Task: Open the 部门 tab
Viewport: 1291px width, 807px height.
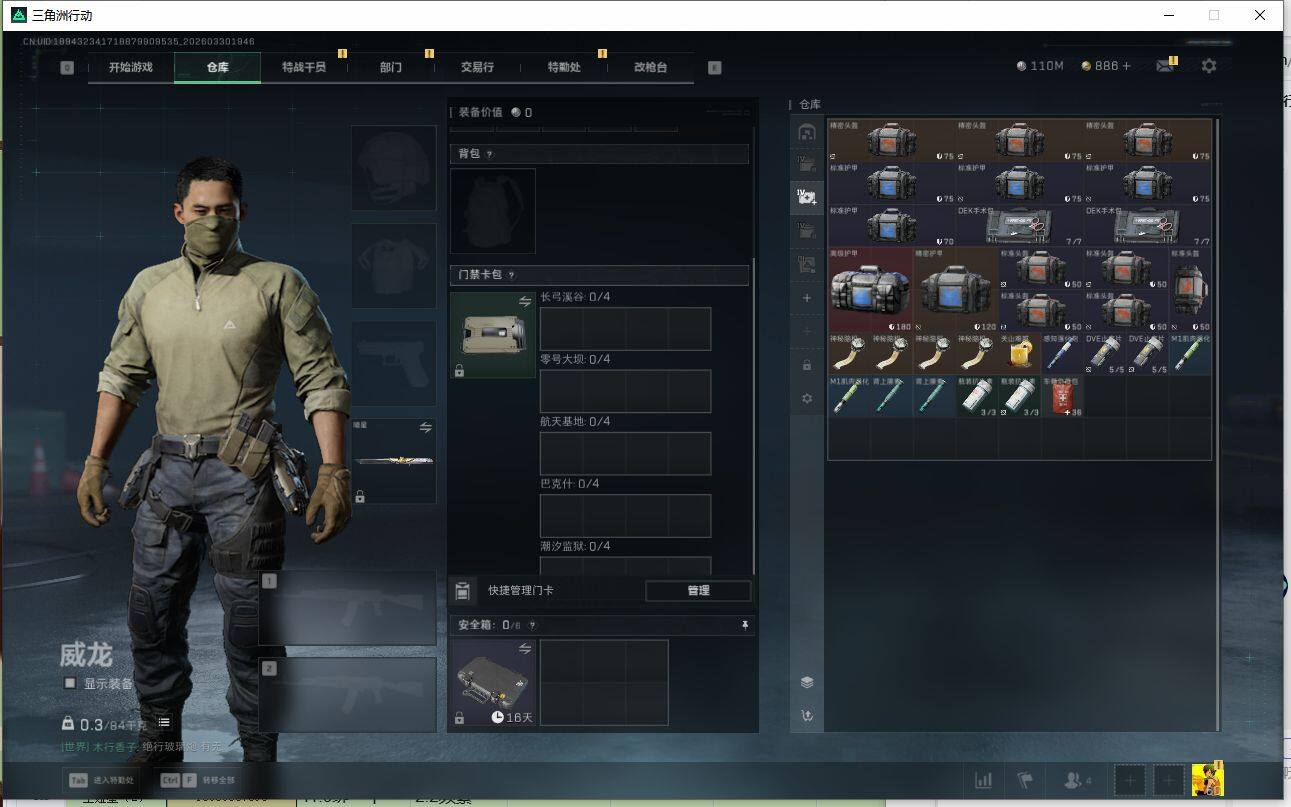Action: coord(391,67)
